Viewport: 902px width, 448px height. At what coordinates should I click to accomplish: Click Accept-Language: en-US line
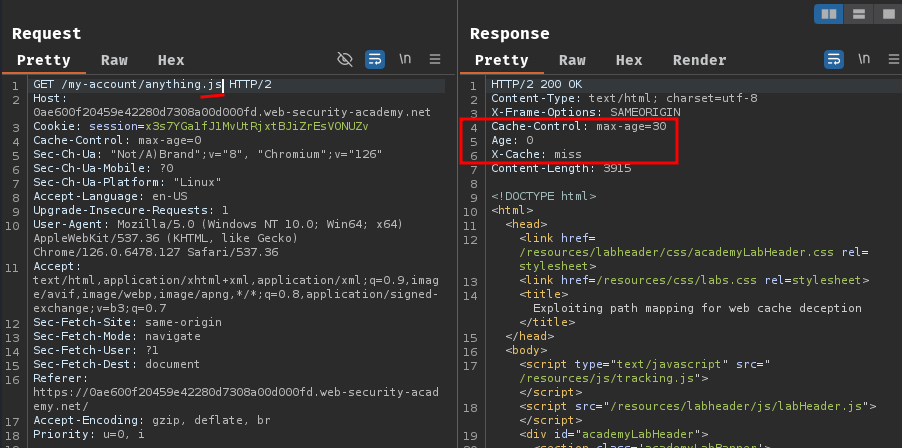[x=110, y=197]
